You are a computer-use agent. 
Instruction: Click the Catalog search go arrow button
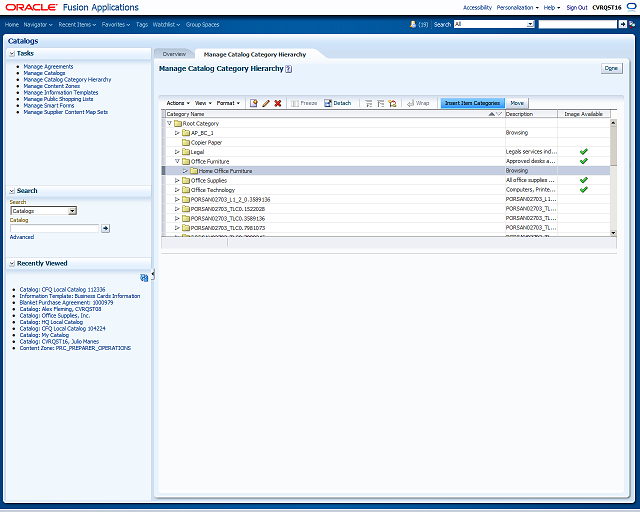coord(105,228)
